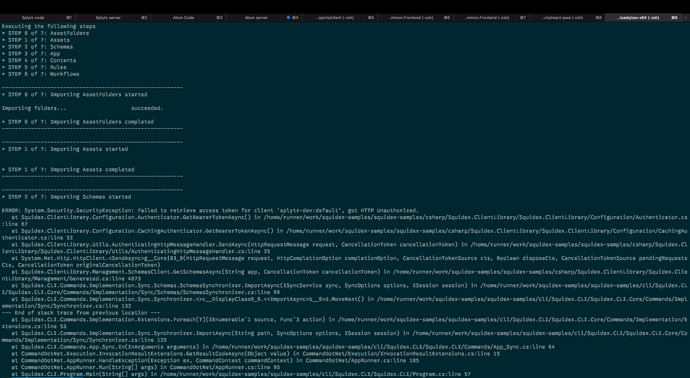Click 'STEP 0 of 7: Importing AssetFolders started' line

tap(74, 95)
